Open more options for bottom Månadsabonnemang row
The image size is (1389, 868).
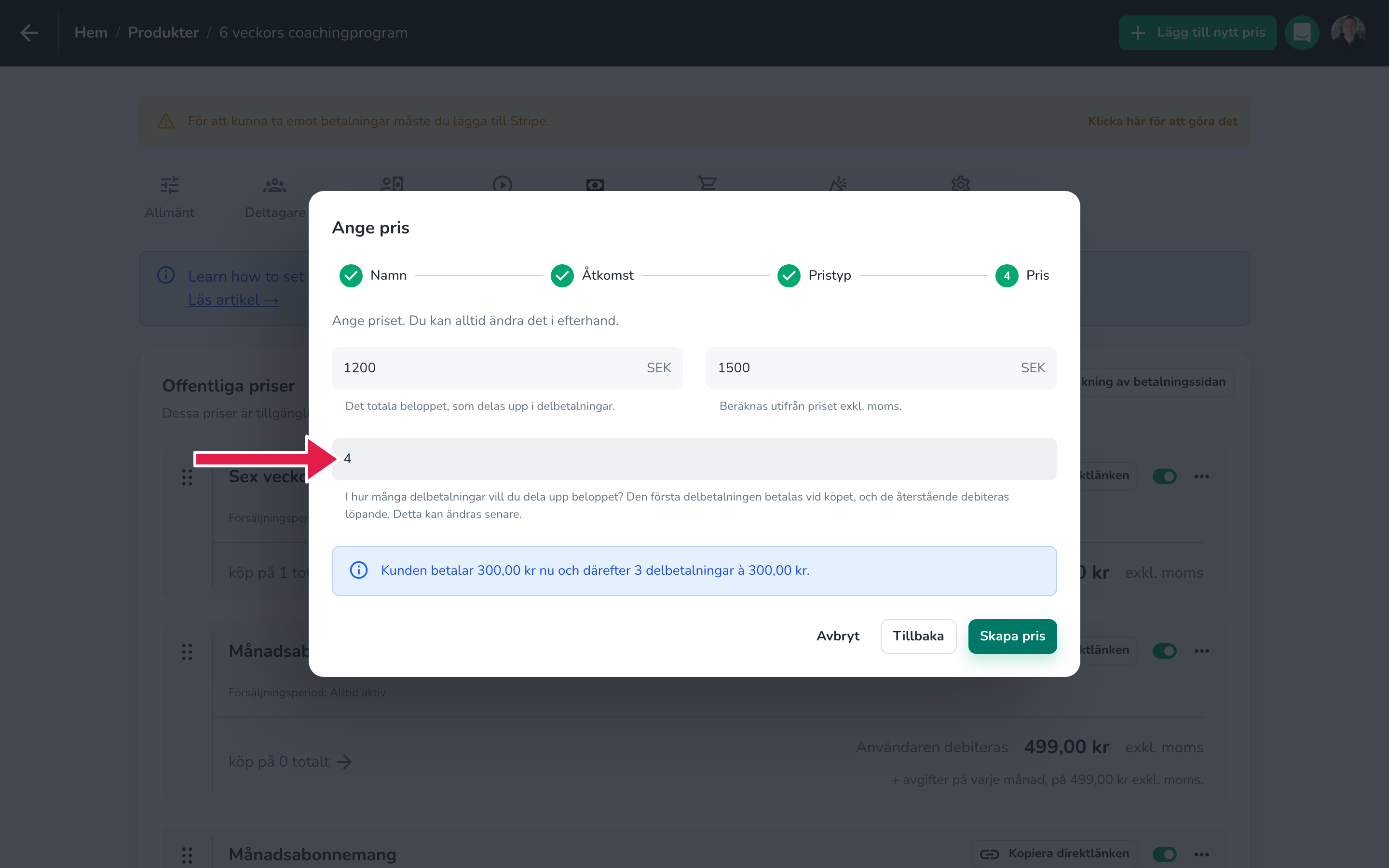click(x=1201, y=854)
